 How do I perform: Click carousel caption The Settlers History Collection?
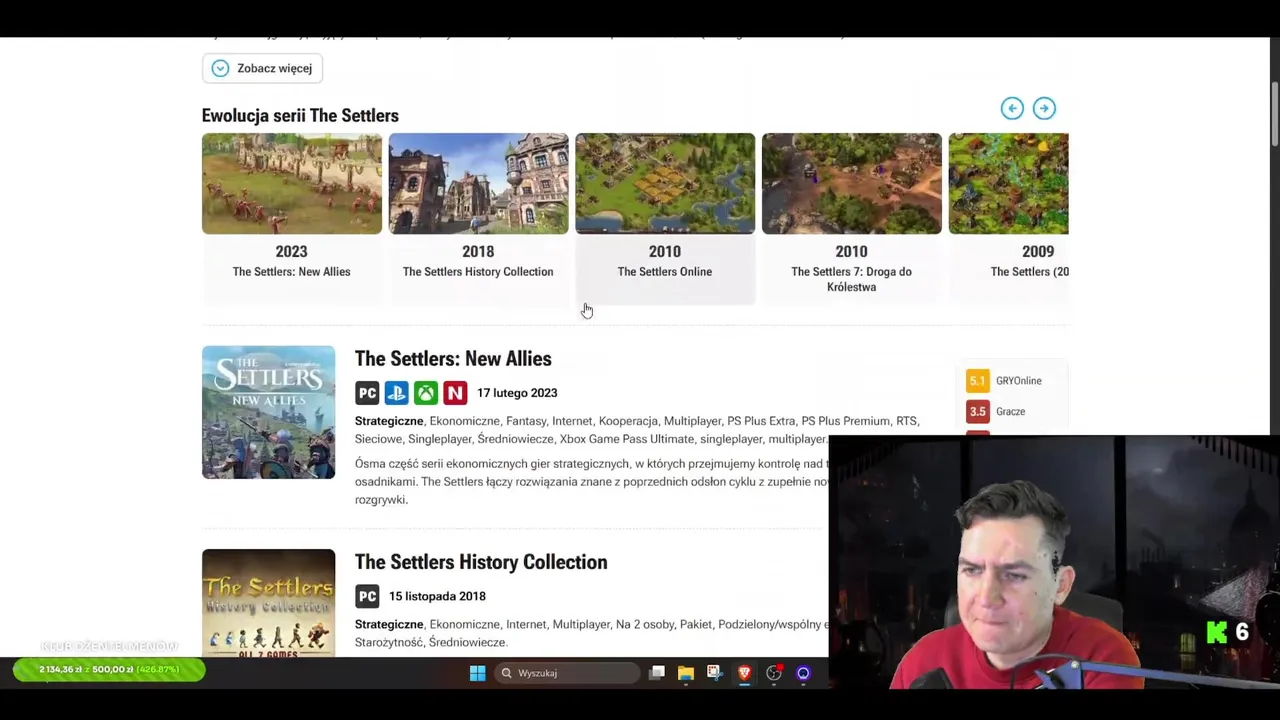pos(478,272)
